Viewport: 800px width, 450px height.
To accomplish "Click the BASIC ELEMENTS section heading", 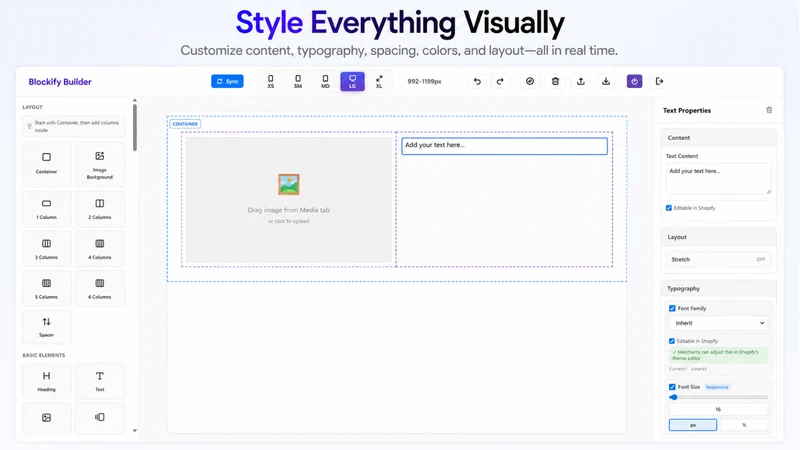I will 44,355.
